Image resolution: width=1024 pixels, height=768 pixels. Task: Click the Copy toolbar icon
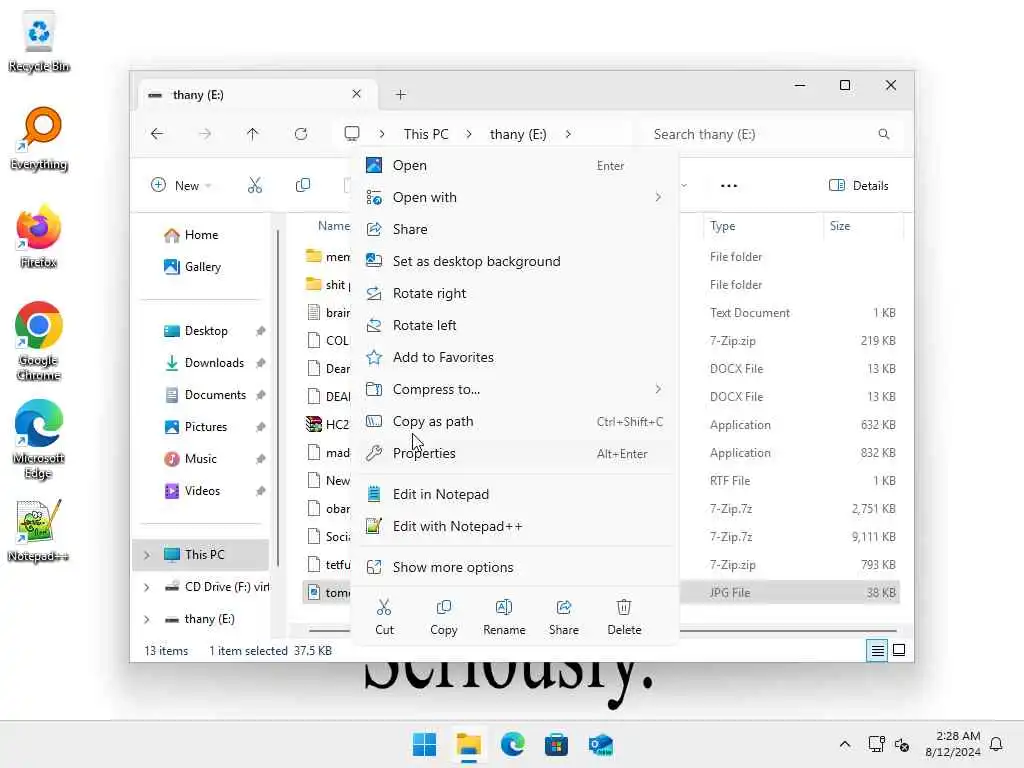click(302, 185)
